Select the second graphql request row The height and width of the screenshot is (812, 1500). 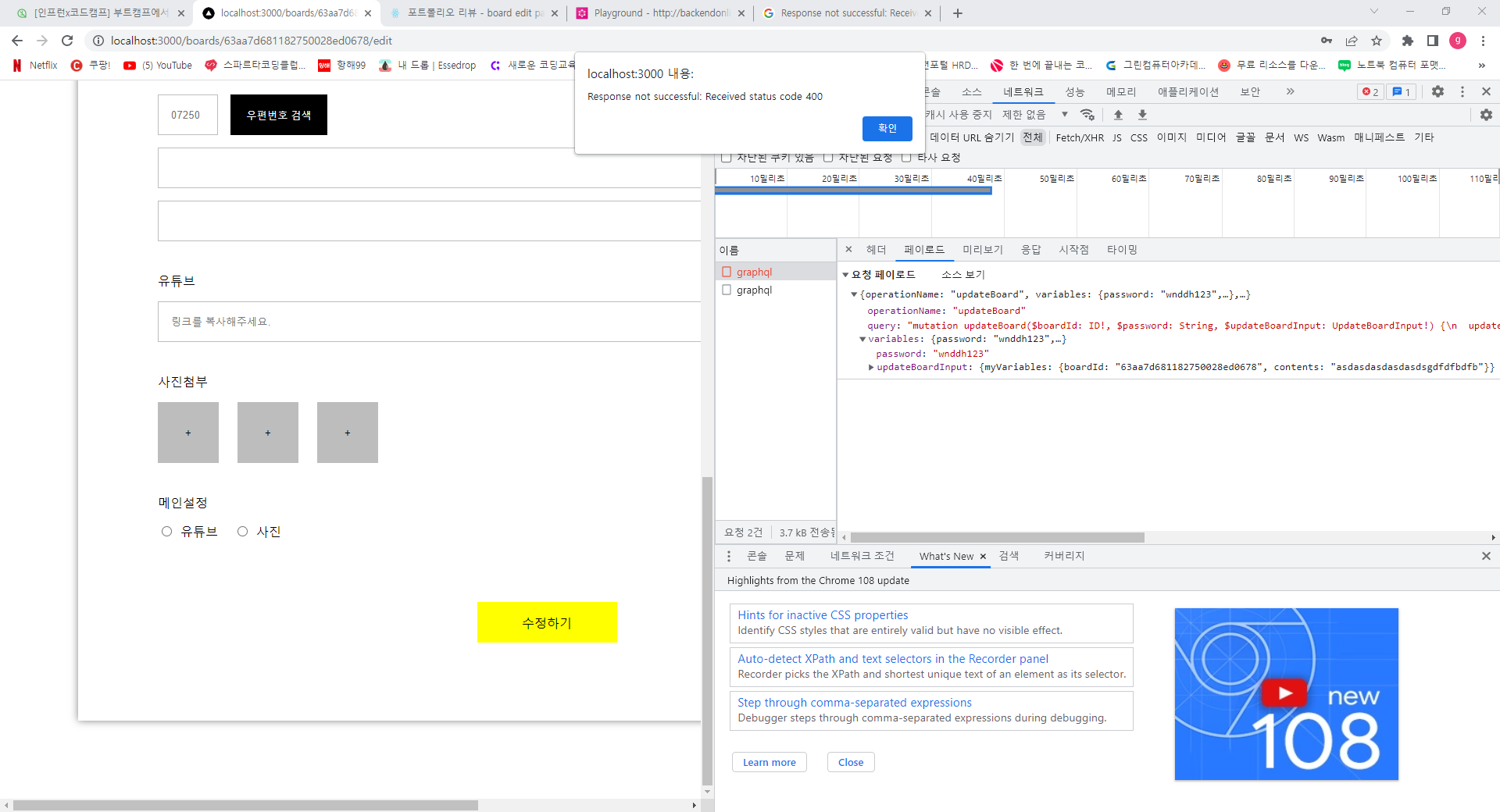click(x=776, y=290)
